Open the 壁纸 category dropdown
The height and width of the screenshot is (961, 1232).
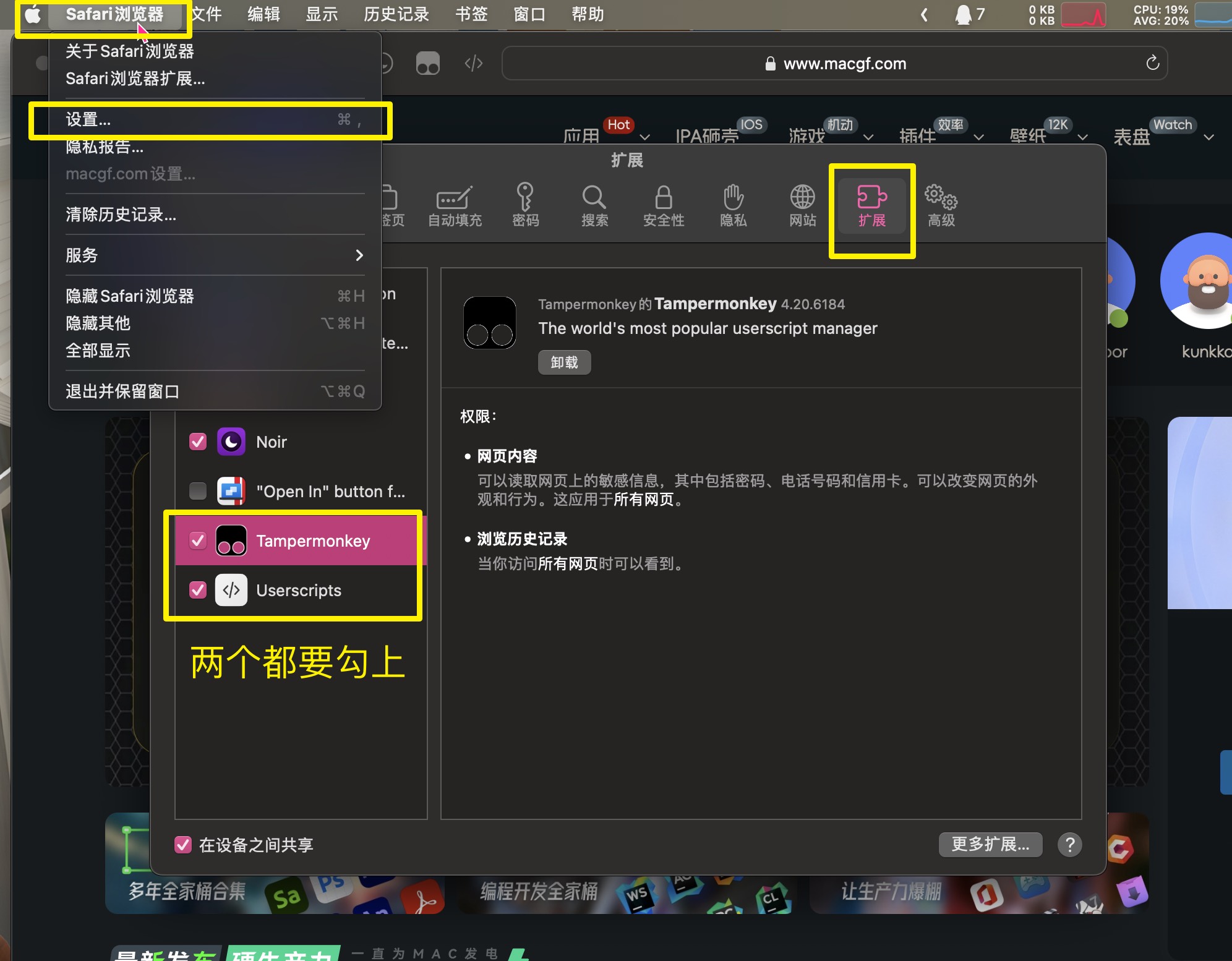click(x=1084, y=137)
